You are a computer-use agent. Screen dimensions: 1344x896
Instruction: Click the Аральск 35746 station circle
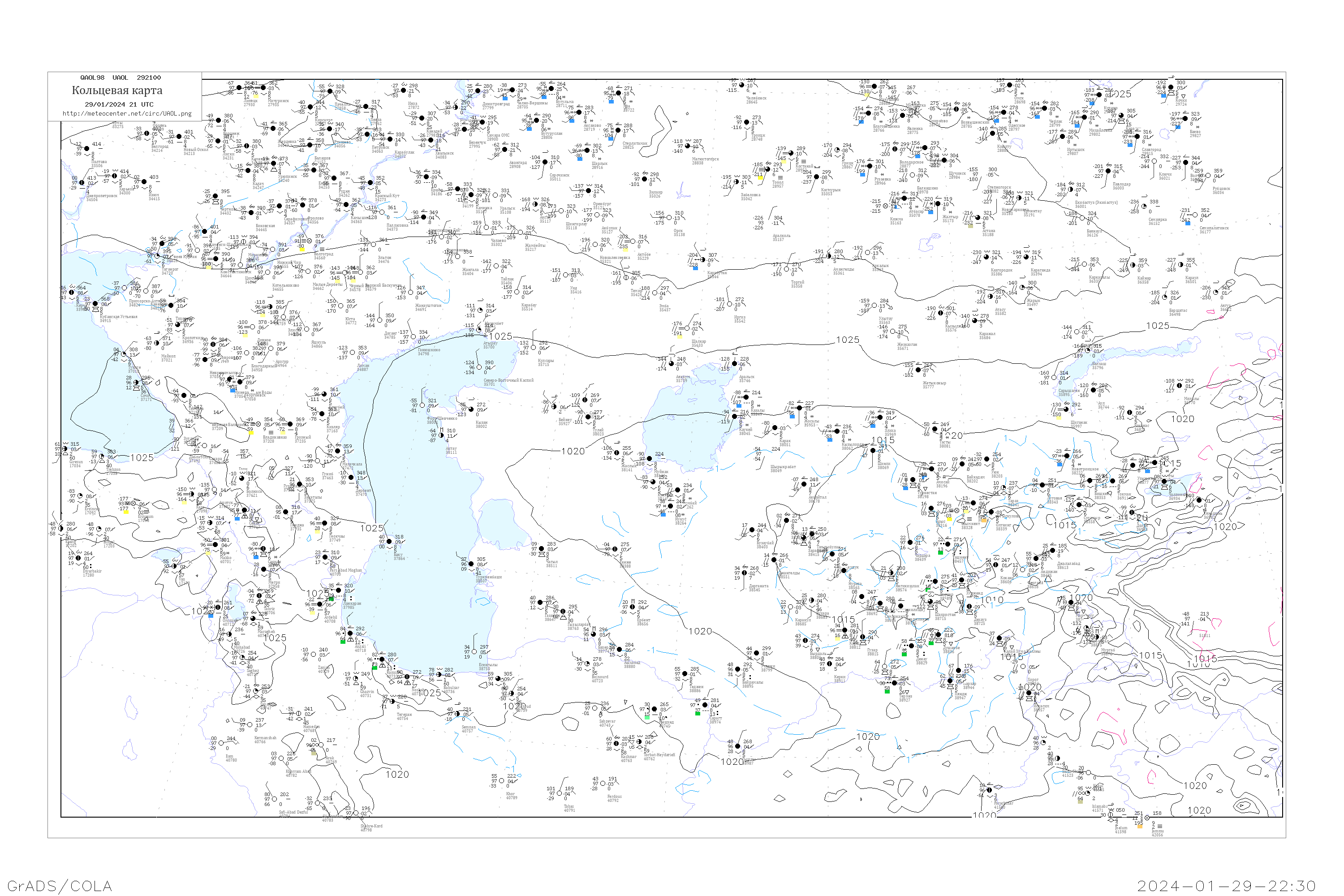pyautogui.click(x=734, y=364)
